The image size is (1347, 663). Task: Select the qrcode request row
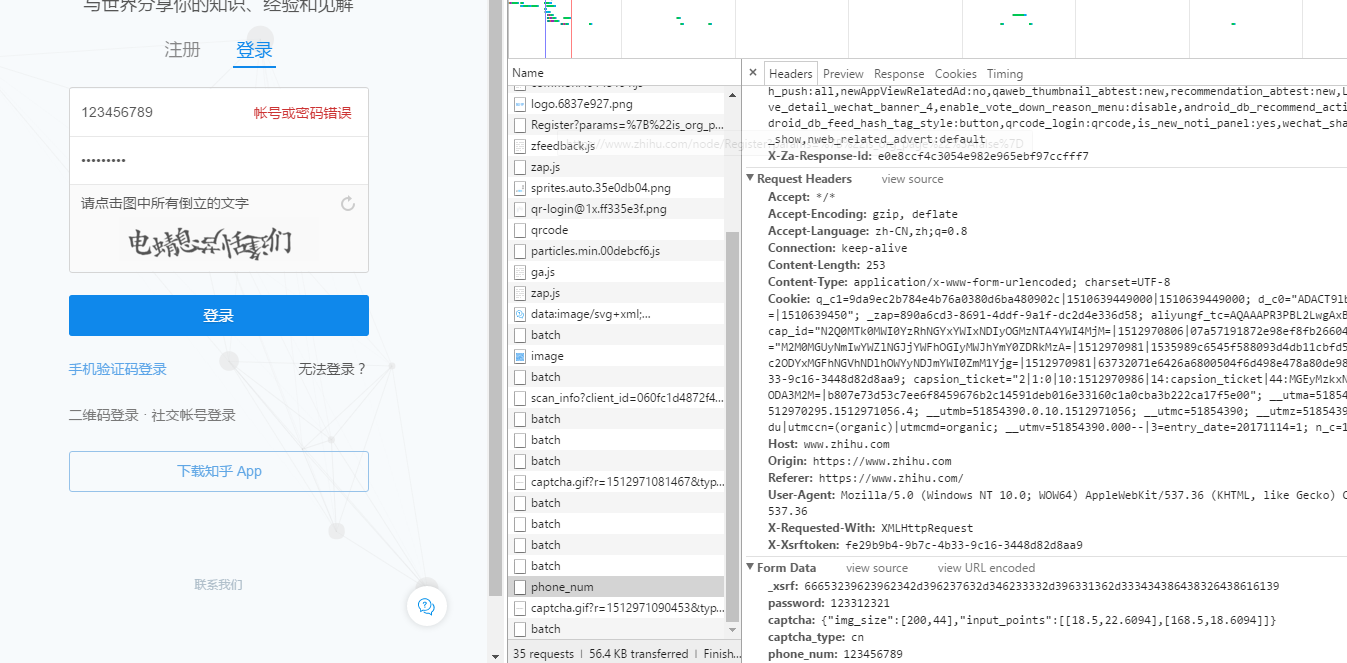pos(617,230)
